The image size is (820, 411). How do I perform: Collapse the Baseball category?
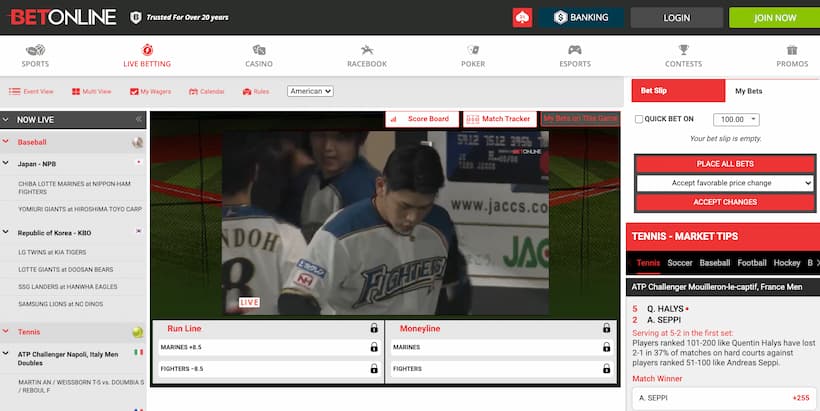coord(6,142)
